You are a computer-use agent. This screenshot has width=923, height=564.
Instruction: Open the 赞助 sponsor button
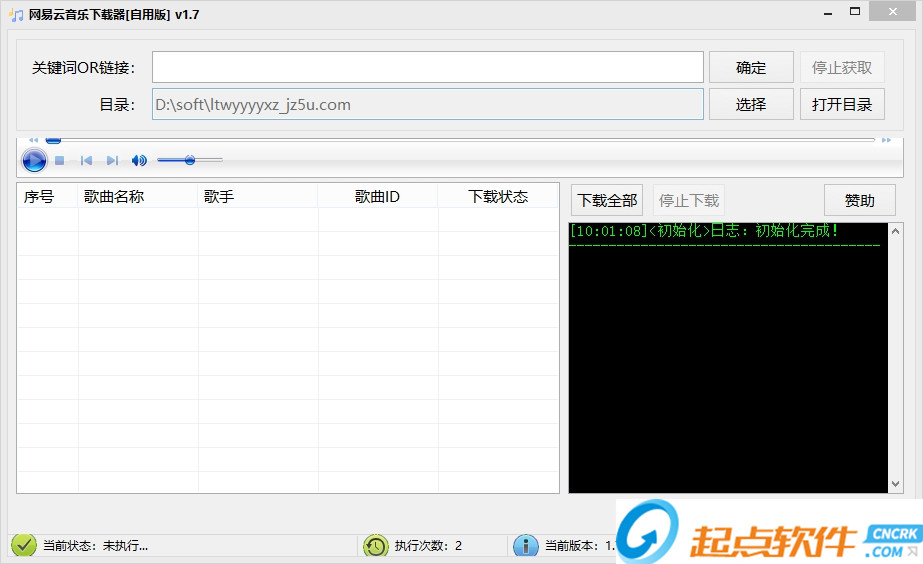pos(859,200)
